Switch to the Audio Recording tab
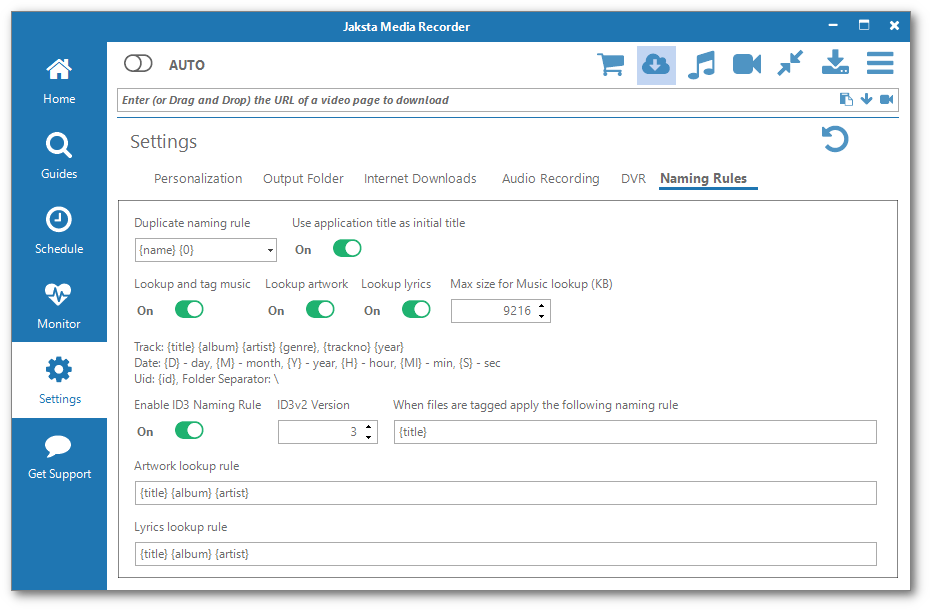 click(x=550, y=179)
